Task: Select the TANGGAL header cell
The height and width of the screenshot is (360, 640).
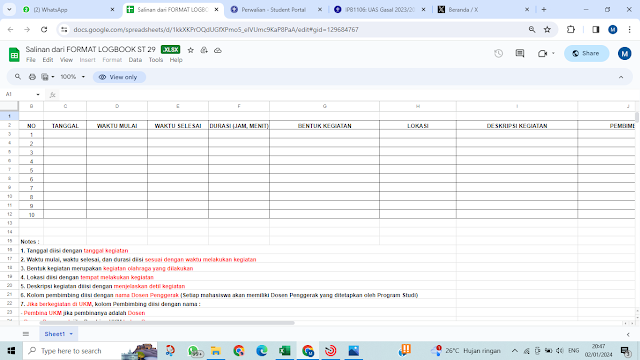Action: tap(65, 126)
